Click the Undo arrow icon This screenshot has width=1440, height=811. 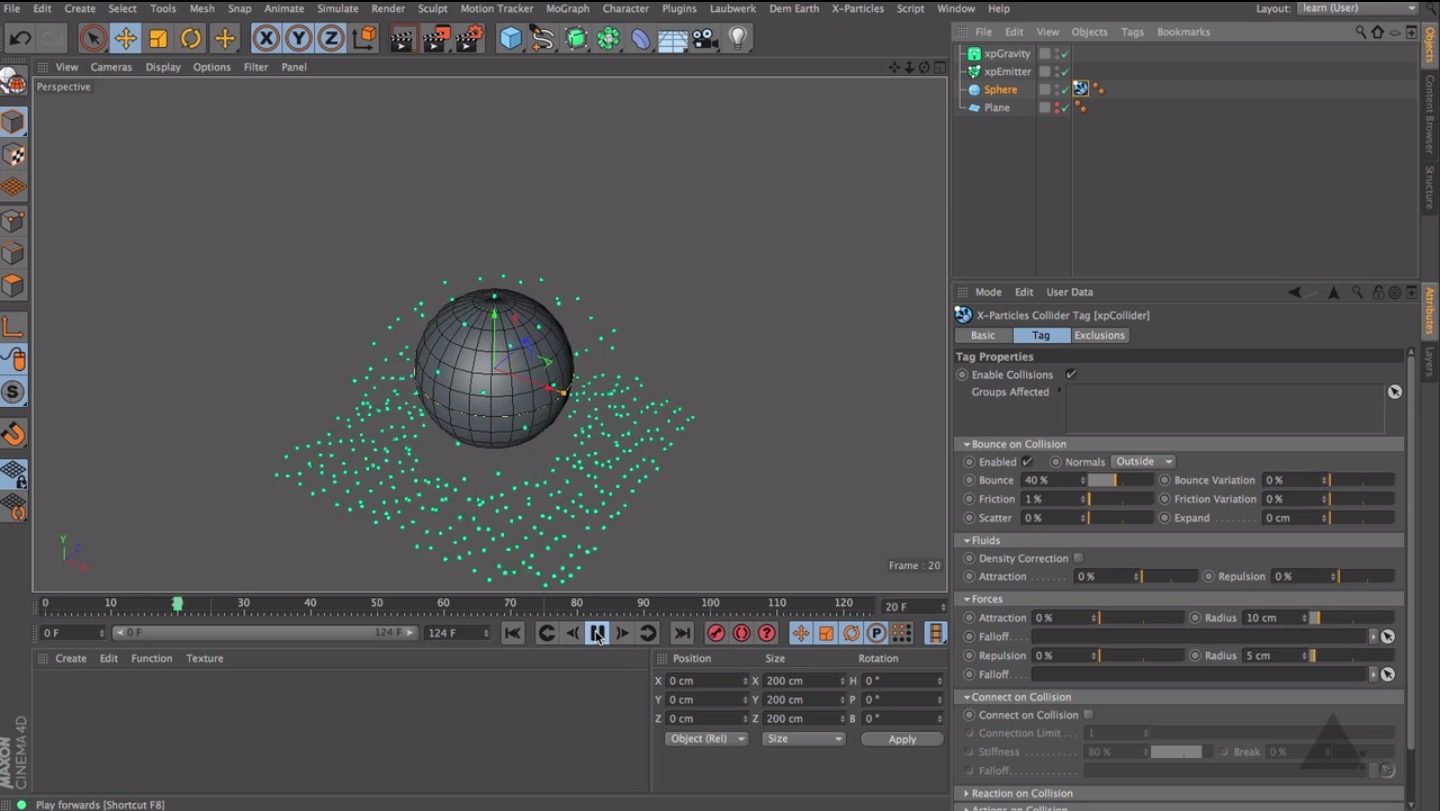pos(21,39)
